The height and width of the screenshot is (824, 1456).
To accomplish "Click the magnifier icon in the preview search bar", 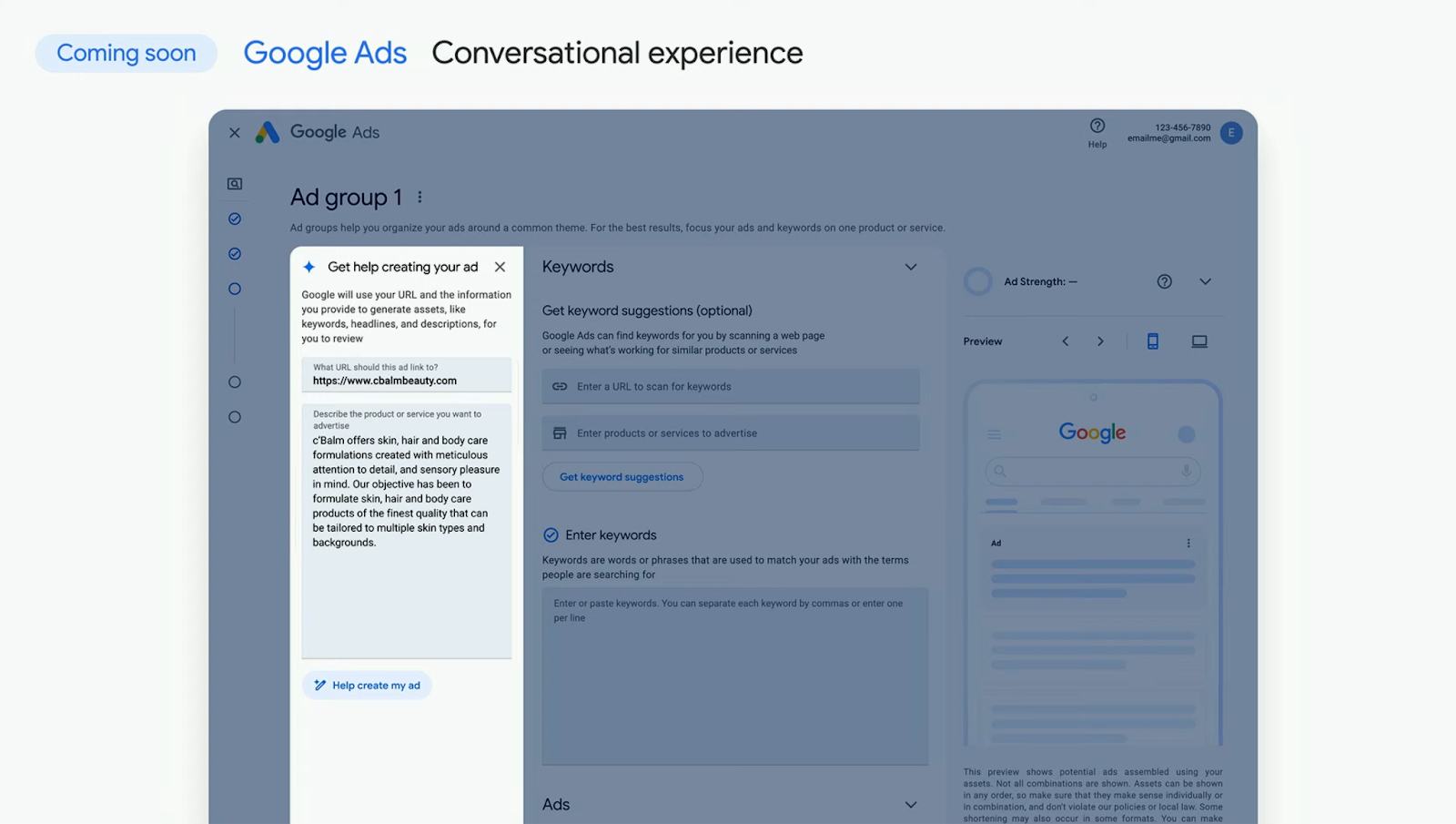I will (1000, 471).
